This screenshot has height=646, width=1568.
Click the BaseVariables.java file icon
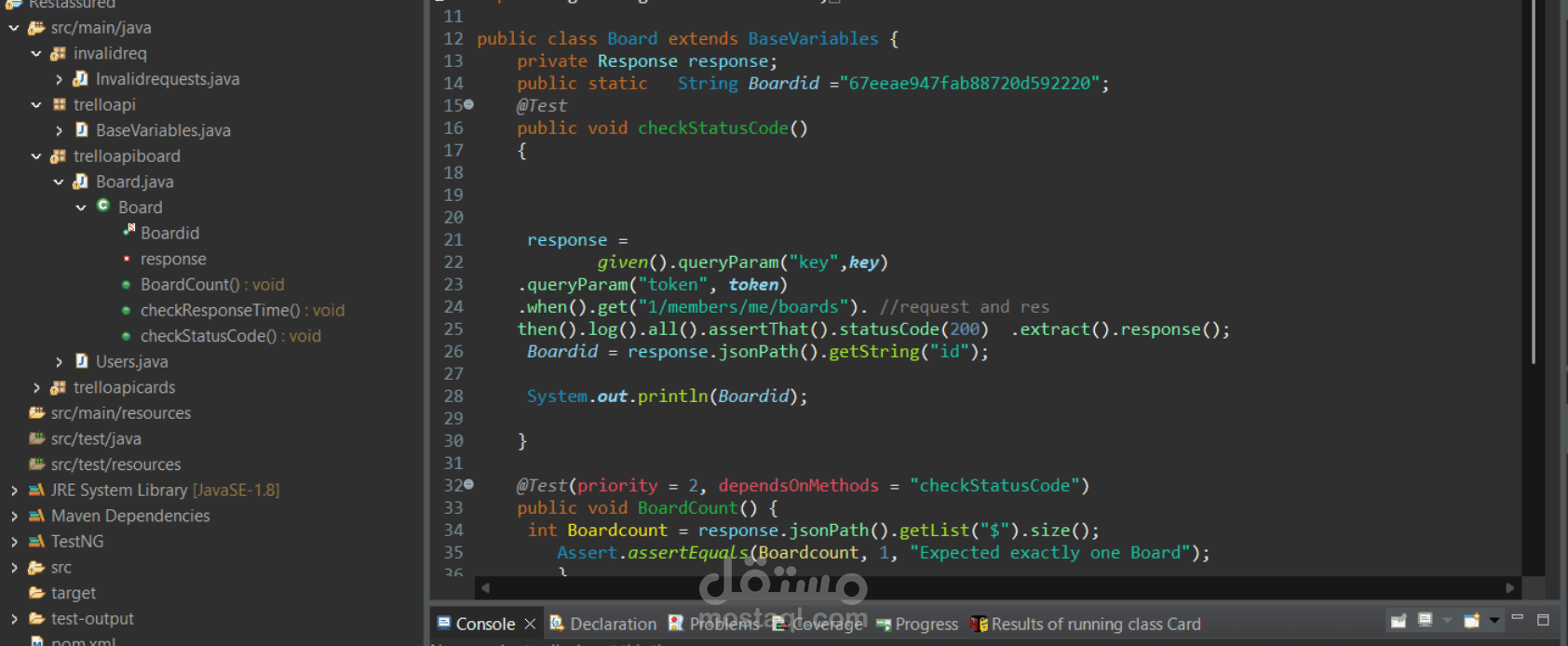(81, 130)
